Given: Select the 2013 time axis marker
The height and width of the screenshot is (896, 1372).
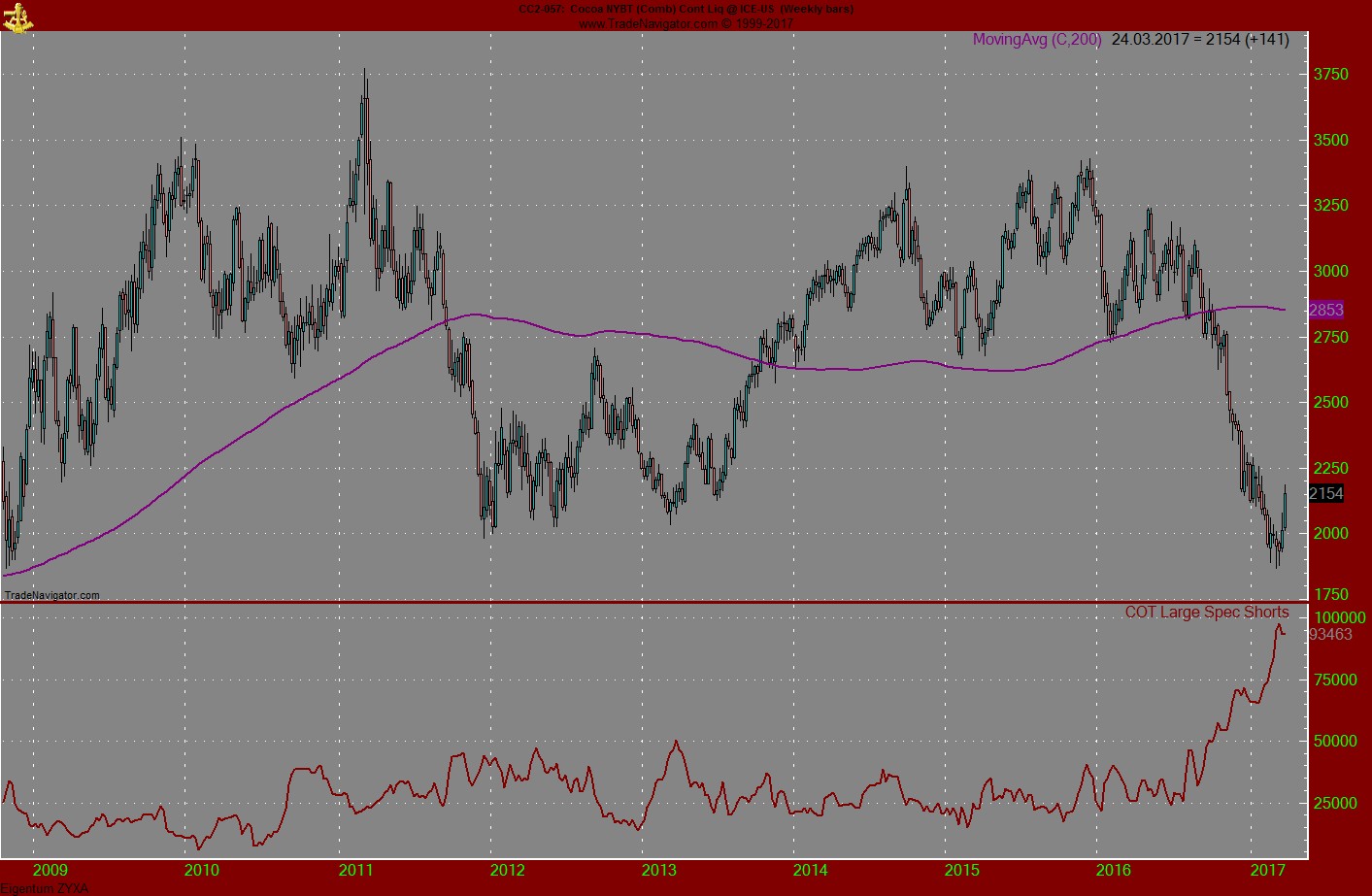Looking at the screenshot, I should (x=659, y=870).
